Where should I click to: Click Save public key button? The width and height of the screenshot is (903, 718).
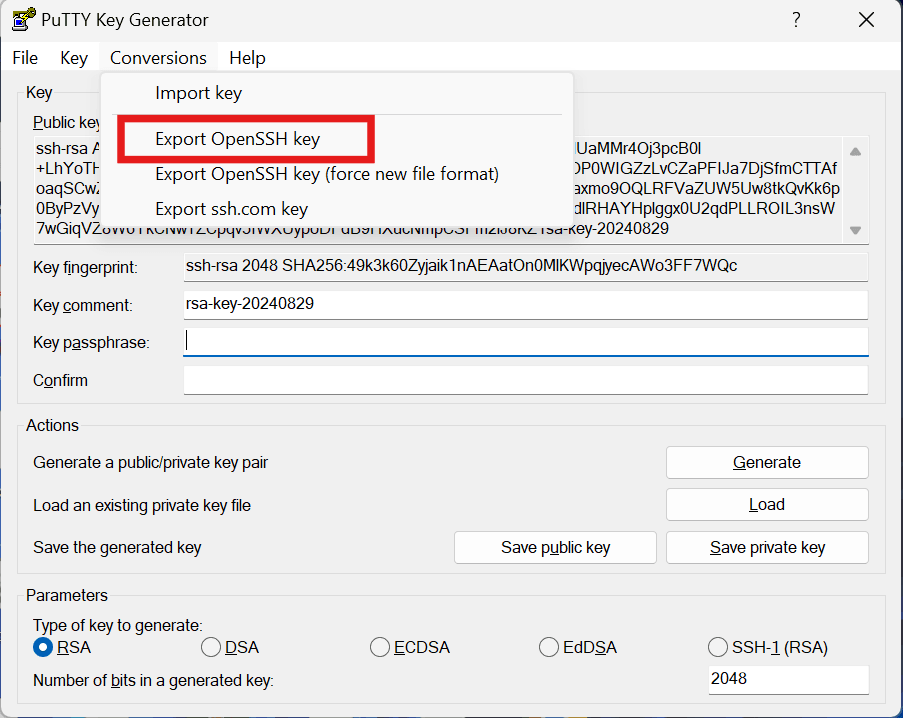555,548
